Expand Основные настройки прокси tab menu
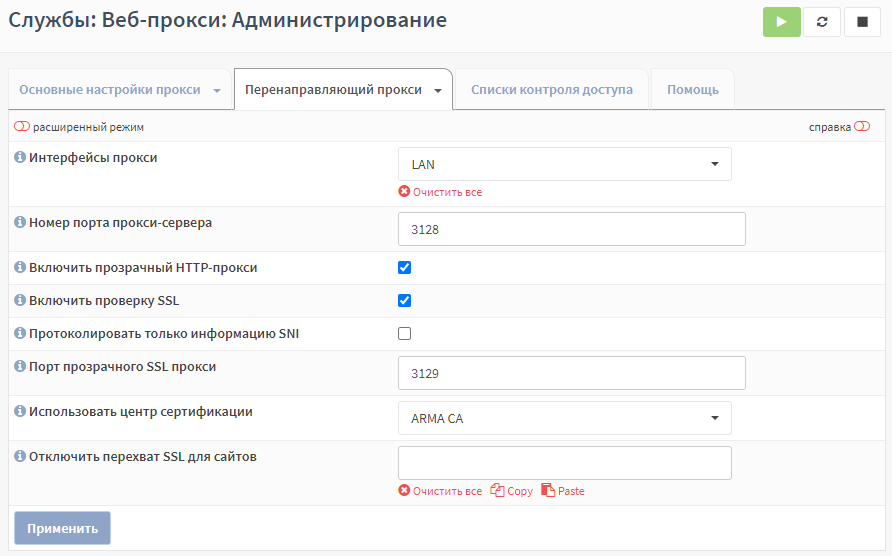This screenshot has width=892, height=556. click(217, 90)
